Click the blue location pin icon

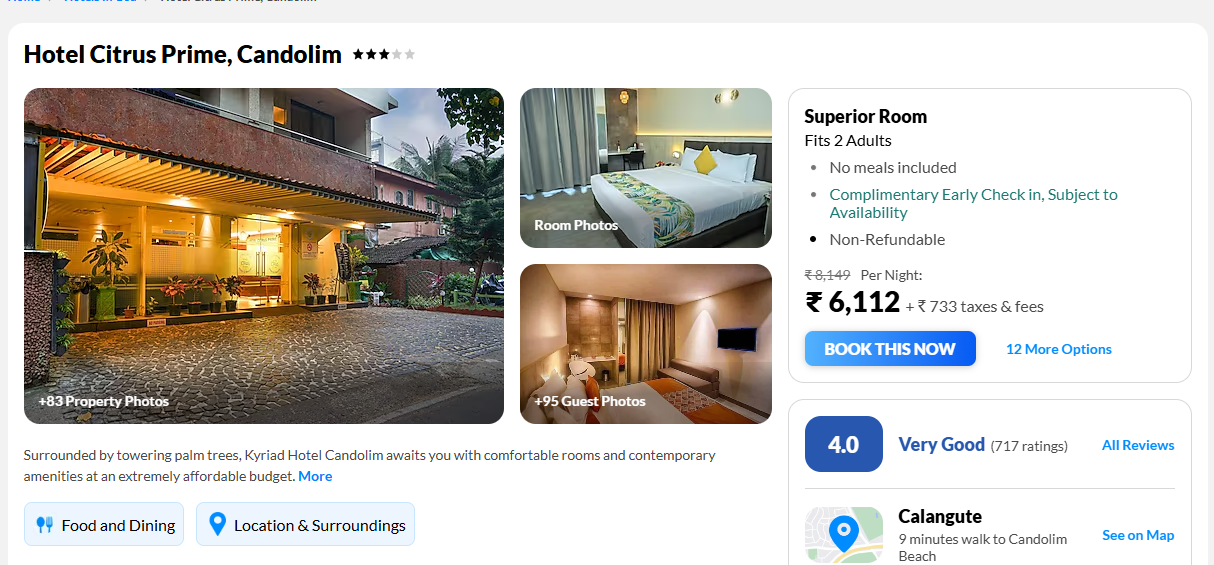[217, 524]
